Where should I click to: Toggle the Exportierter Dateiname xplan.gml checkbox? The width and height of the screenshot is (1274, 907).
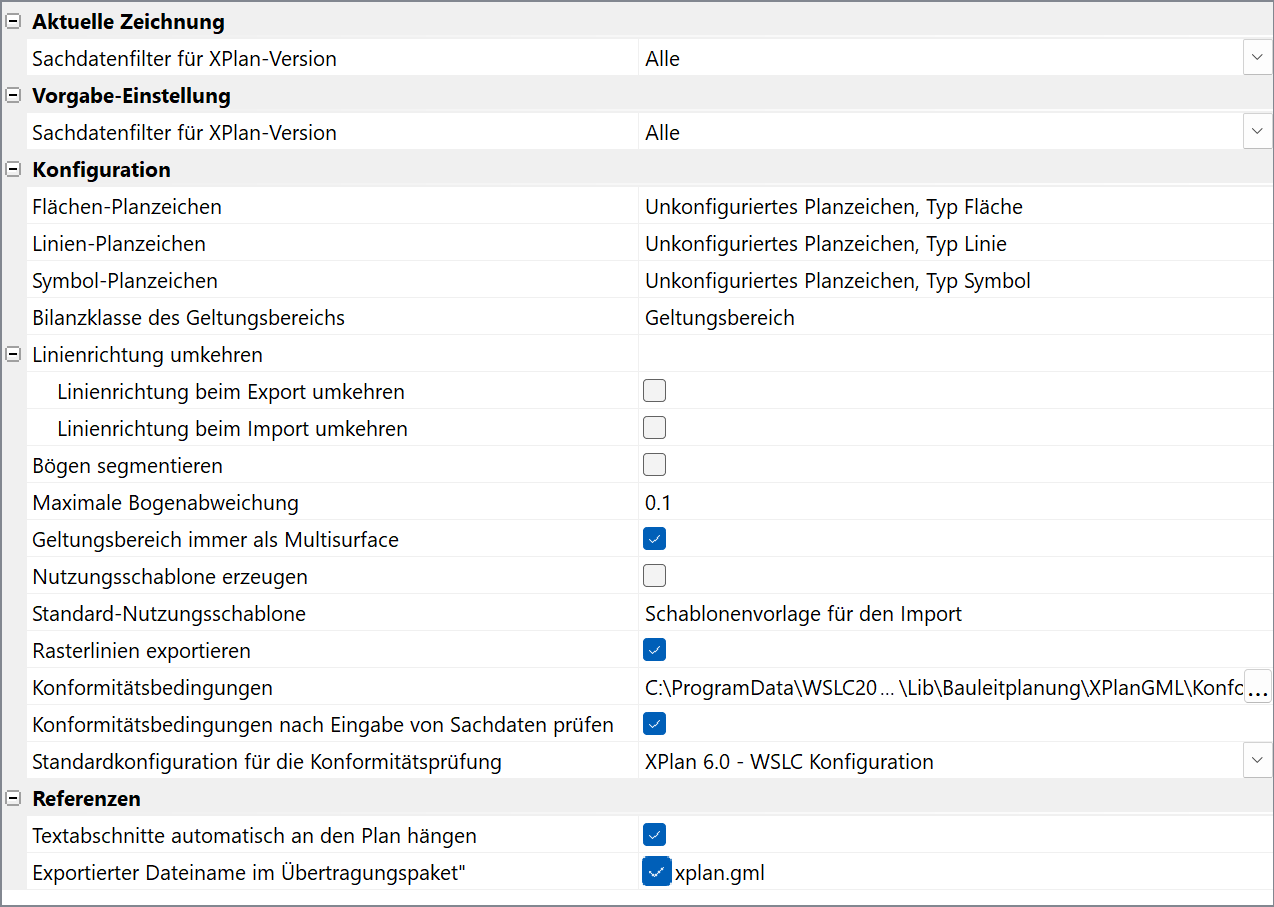[x=656, y=872]
